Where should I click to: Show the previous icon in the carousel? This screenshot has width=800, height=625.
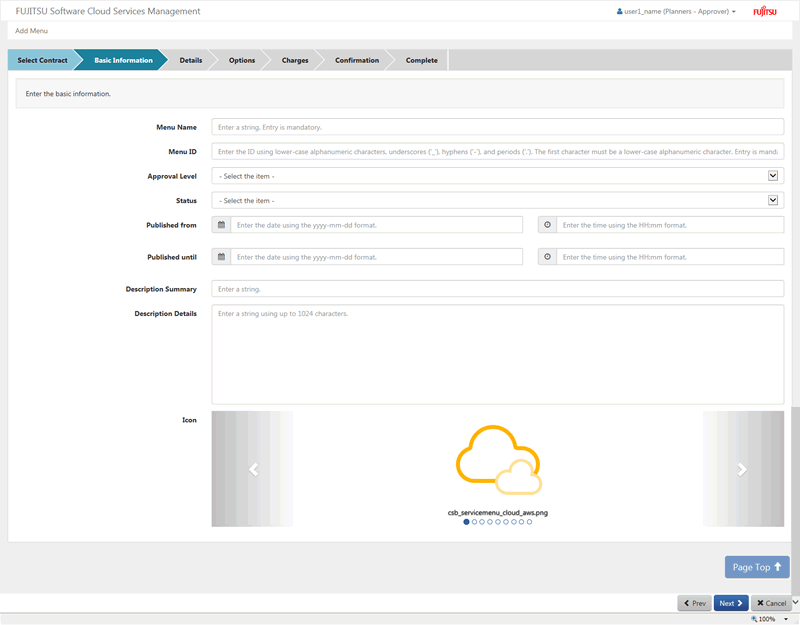(x=253, y=469)
